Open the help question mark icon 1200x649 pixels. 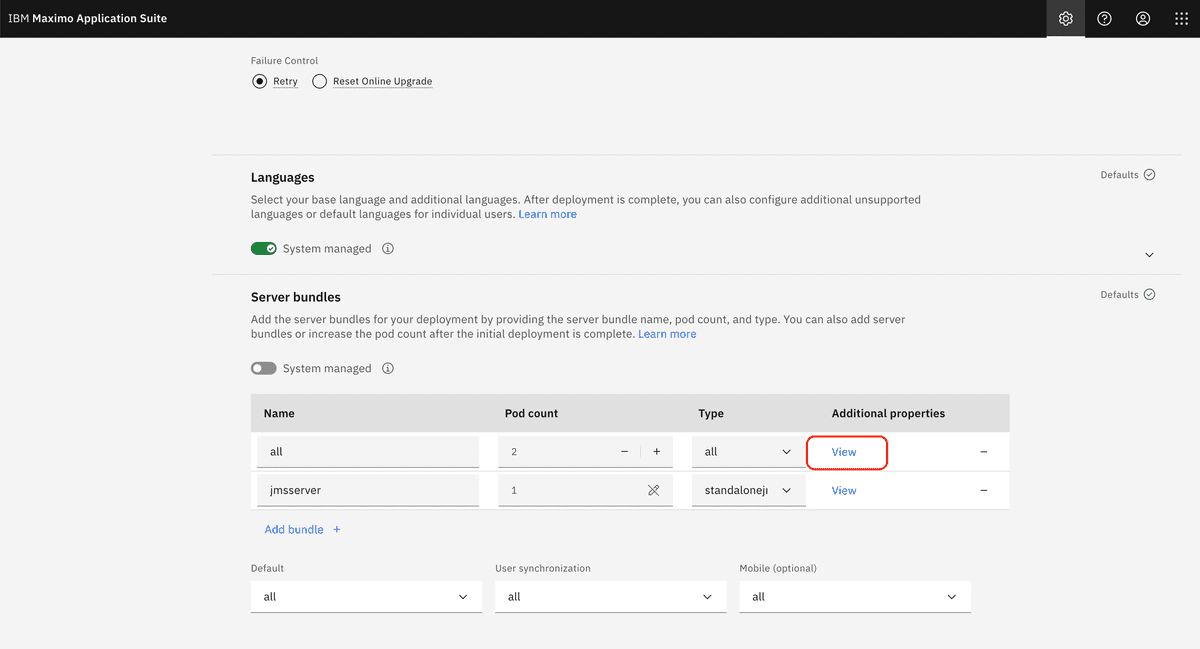(x=1104, y=19)
